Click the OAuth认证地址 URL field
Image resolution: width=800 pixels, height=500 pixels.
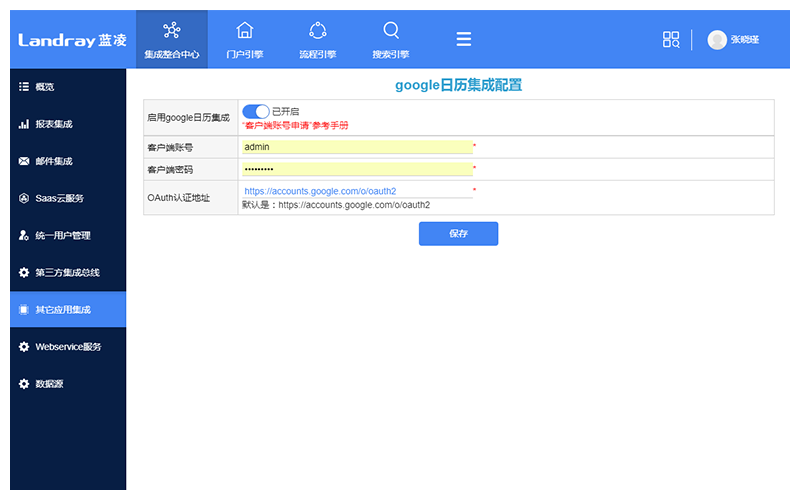(356, 191)
